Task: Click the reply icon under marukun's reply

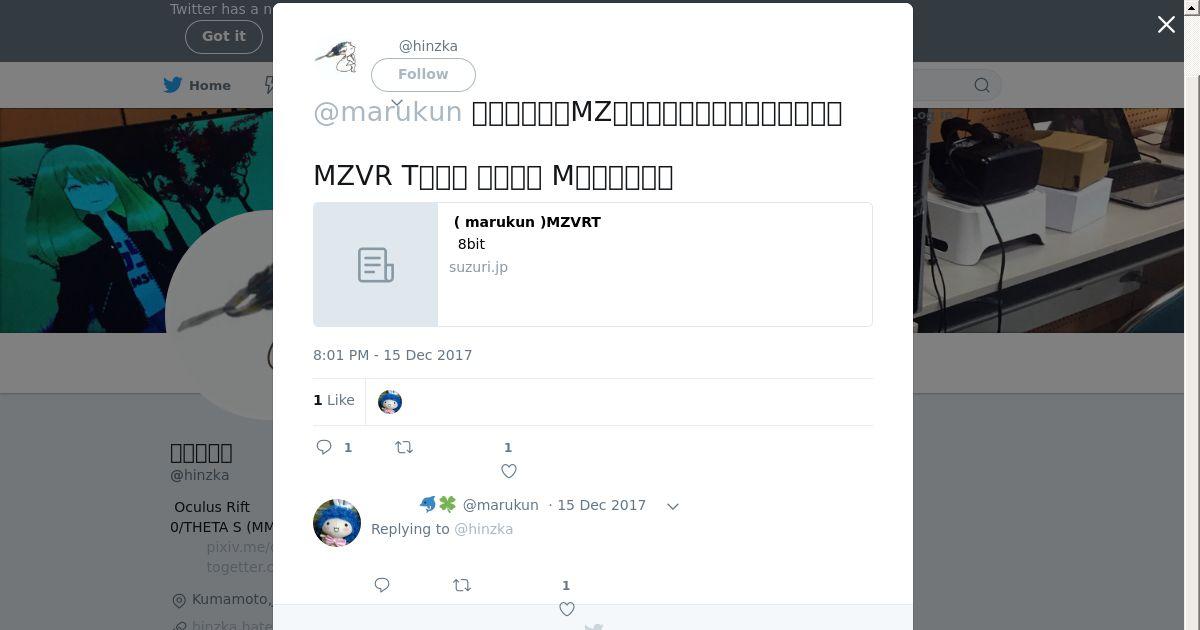Action: (382, 585)
